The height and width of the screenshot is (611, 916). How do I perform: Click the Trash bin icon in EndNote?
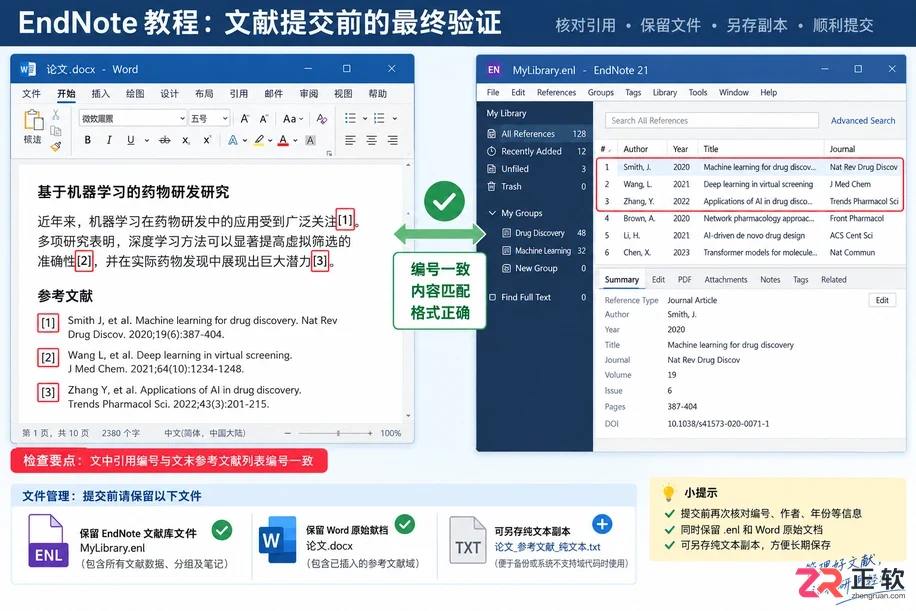[492, 186]
